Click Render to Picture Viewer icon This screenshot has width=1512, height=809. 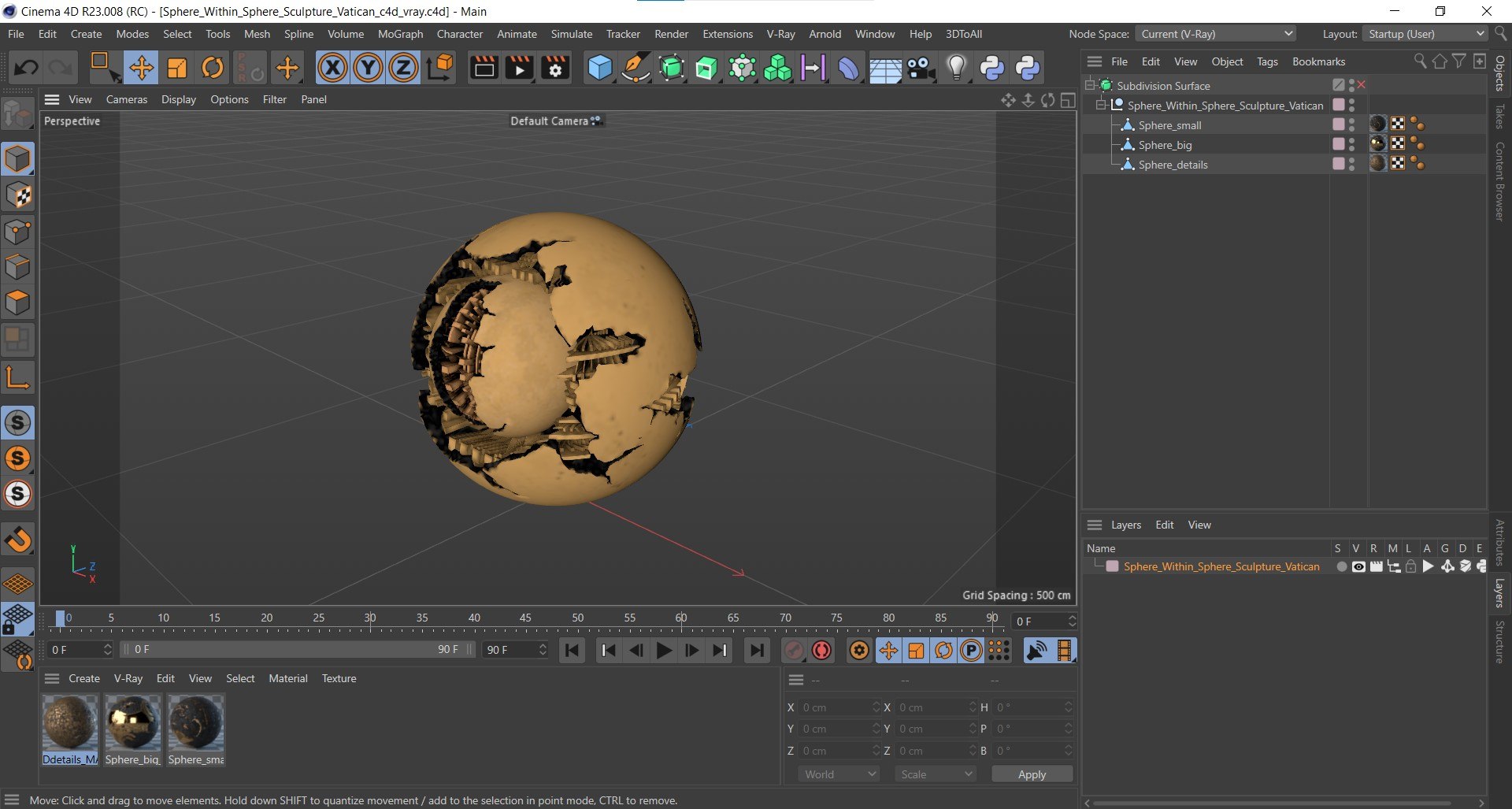coord(520,68)
